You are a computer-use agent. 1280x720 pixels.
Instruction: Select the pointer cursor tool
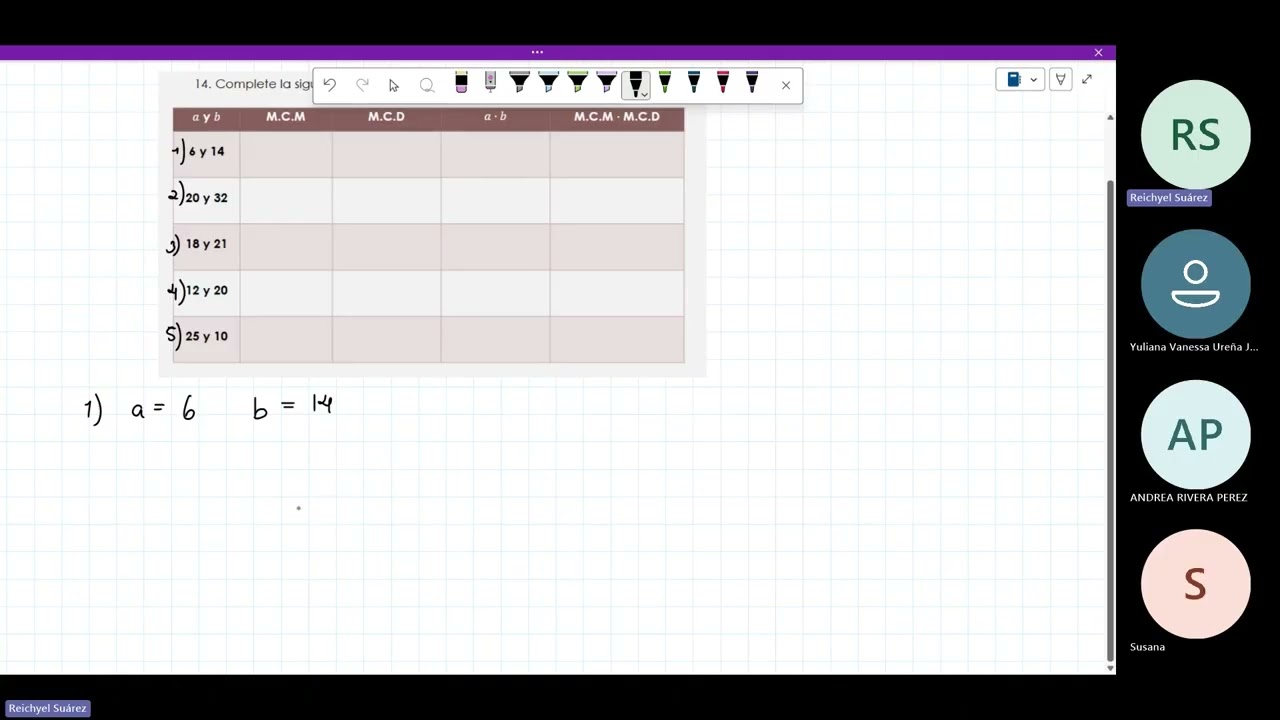(x=394, y=85)
